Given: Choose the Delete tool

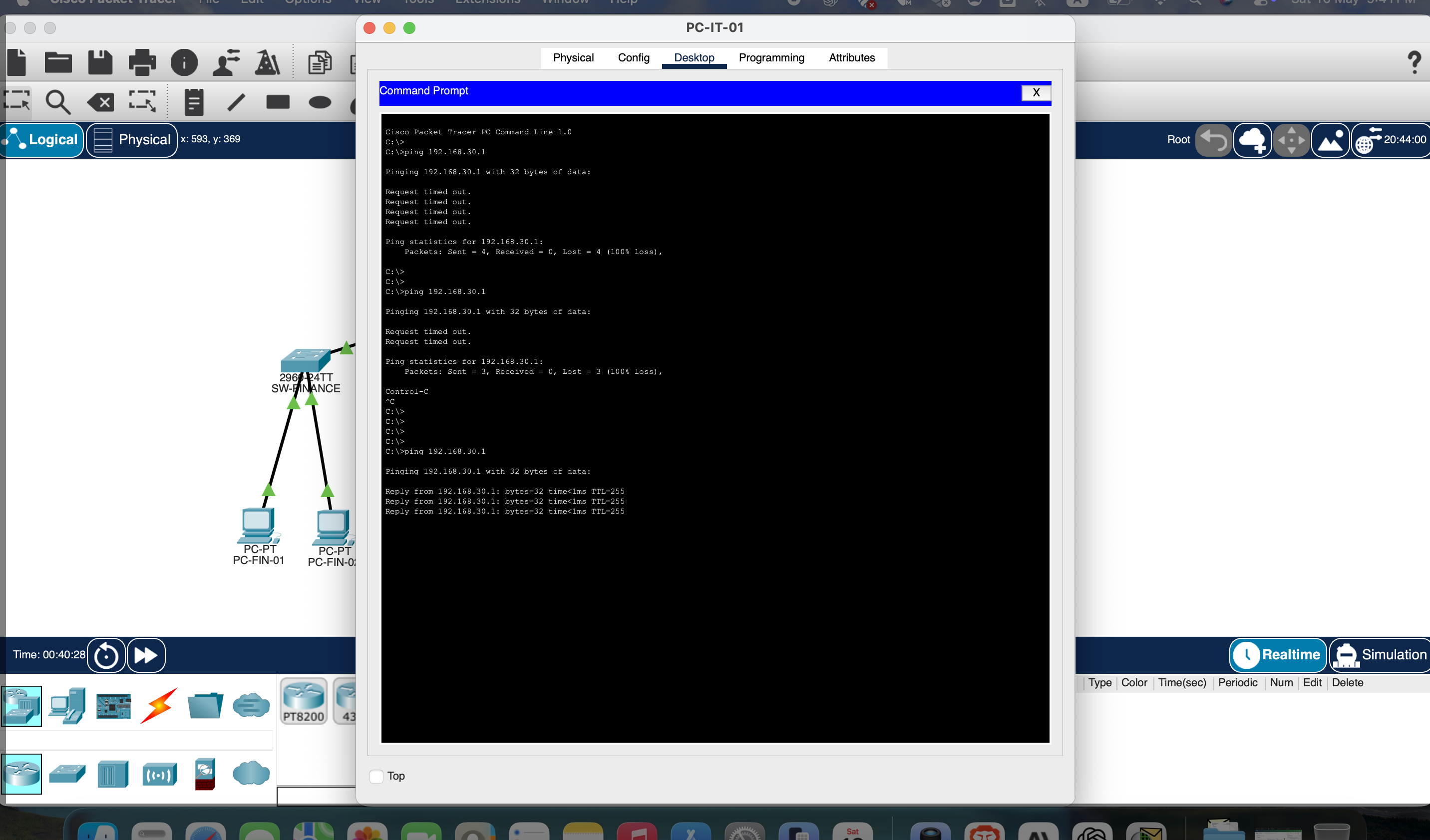Looking at the screenshot, I should pyautogui.click(x=100, y=103).
